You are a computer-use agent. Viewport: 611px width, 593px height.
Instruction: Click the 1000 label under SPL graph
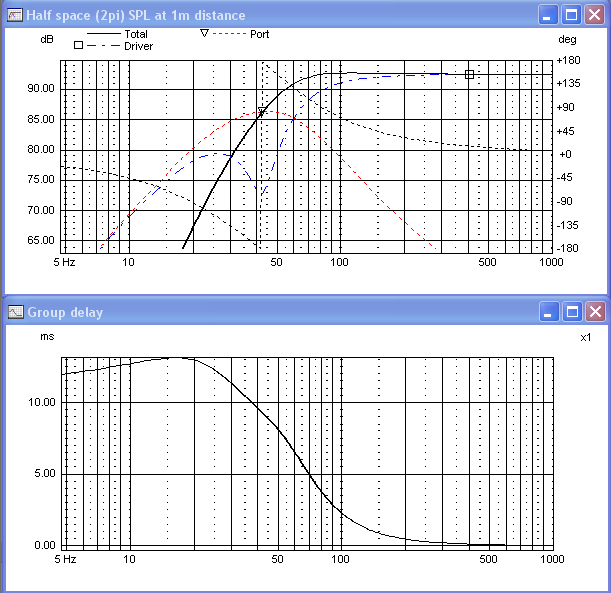[551, 262]
